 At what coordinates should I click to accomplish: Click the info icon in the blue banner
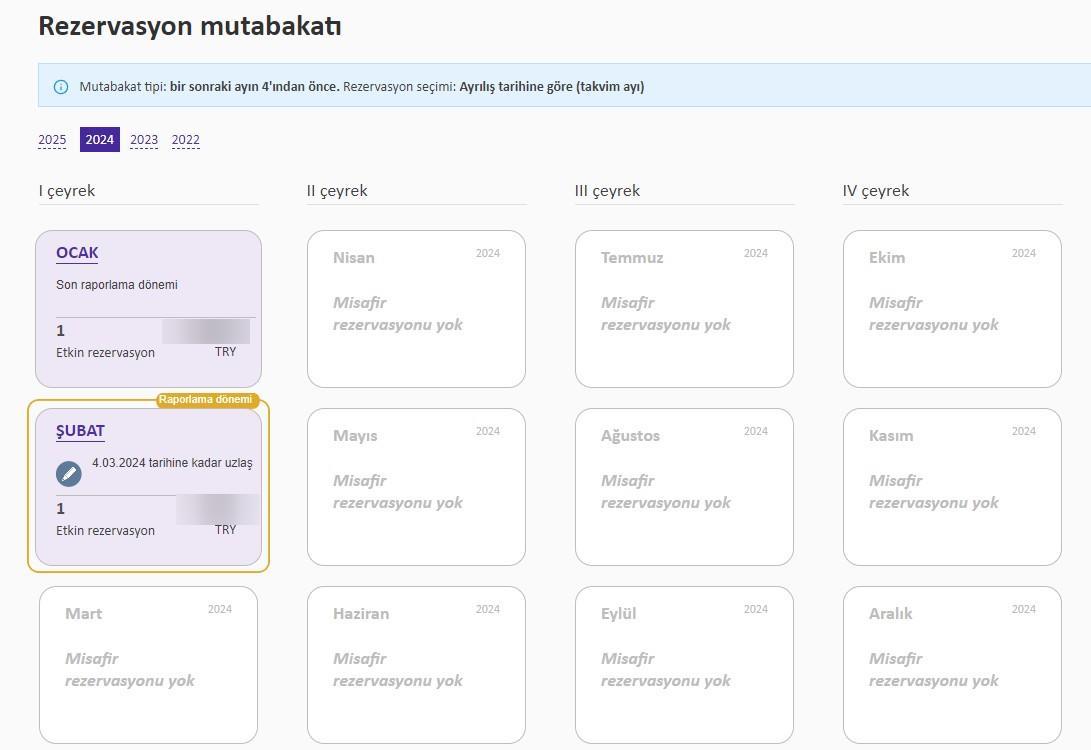pos(61,87)
